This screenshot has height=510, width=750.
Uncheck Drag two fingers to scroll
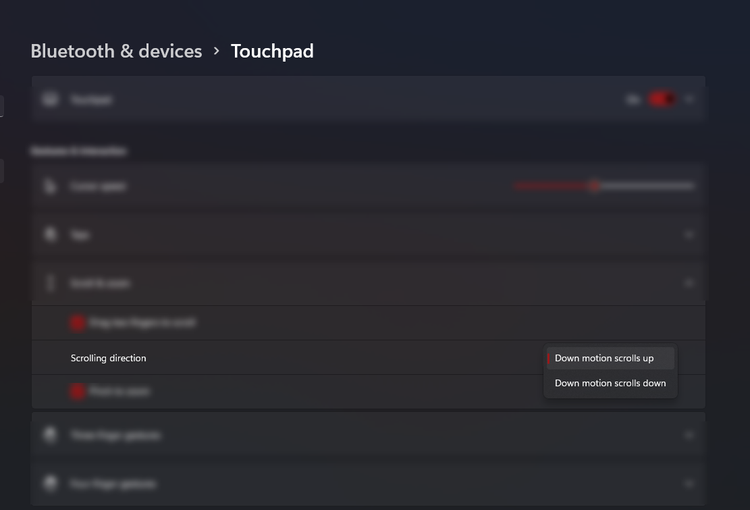[77, 323]
